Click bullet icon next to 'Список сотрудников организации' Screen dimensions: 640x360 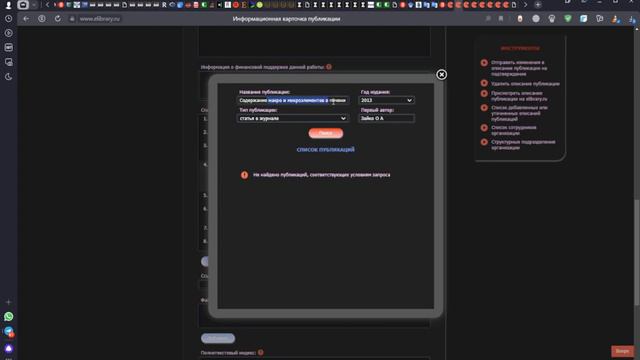click(484, 128)
